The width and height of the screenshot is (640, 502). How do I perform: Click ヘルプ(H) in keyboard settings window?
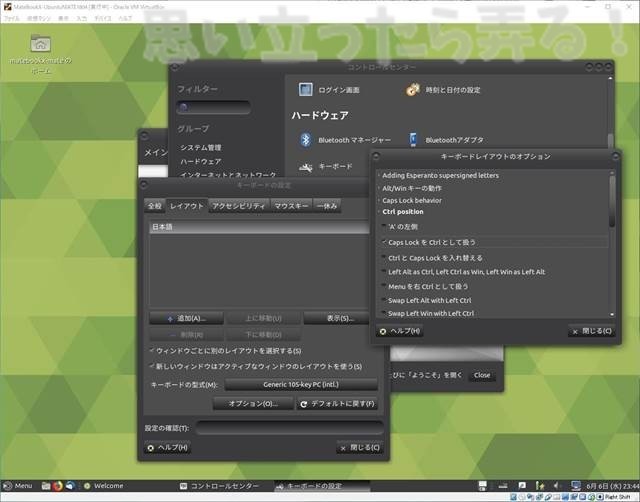tap(167, 448)
